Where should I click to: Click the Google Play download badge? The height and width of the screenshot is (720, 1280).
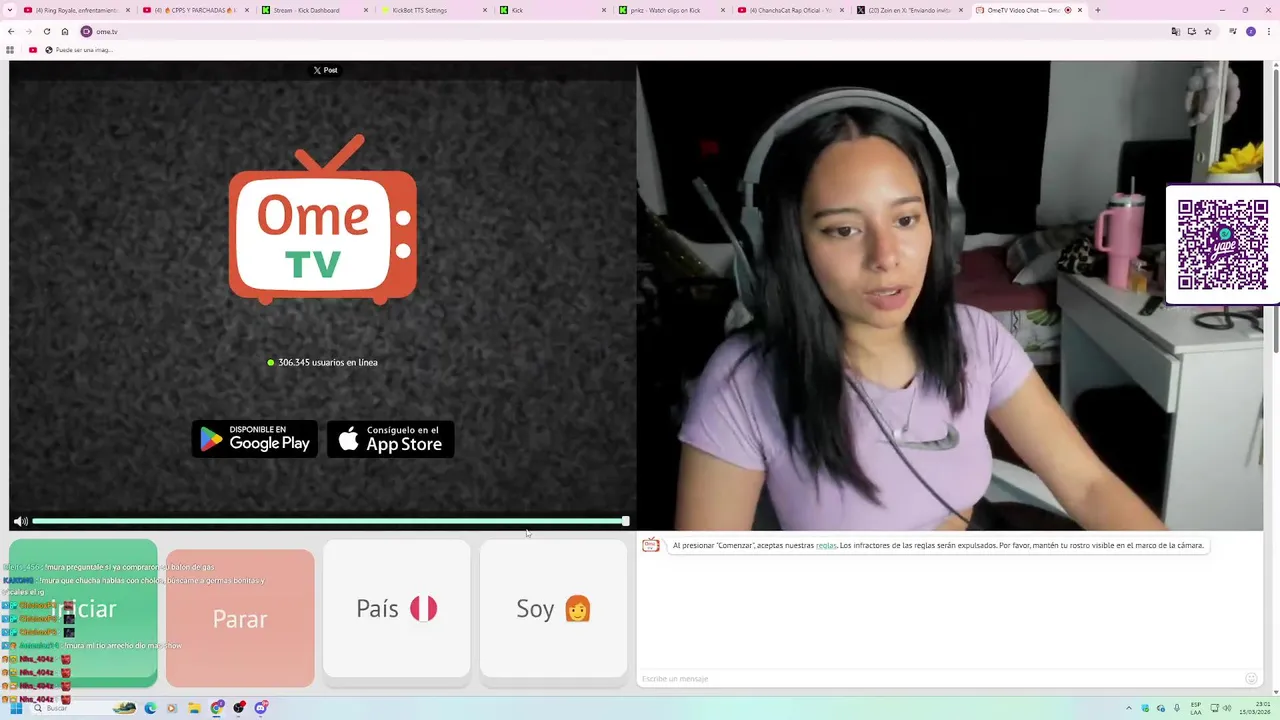point(255,439)
